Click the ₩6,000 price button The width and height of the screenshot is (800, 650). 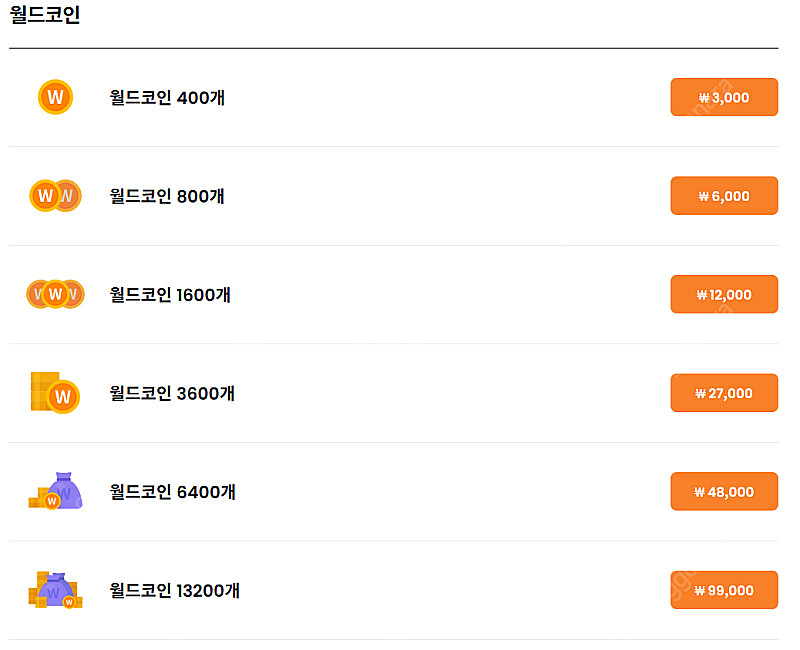pyautogui.click(x=724, y=195)
